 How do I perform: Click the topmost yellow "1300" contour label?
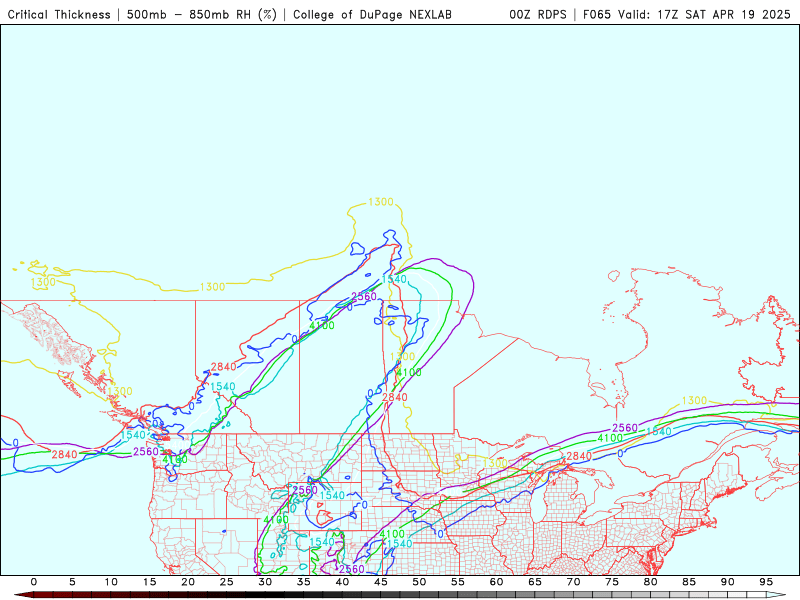click(x=381, y=202)
